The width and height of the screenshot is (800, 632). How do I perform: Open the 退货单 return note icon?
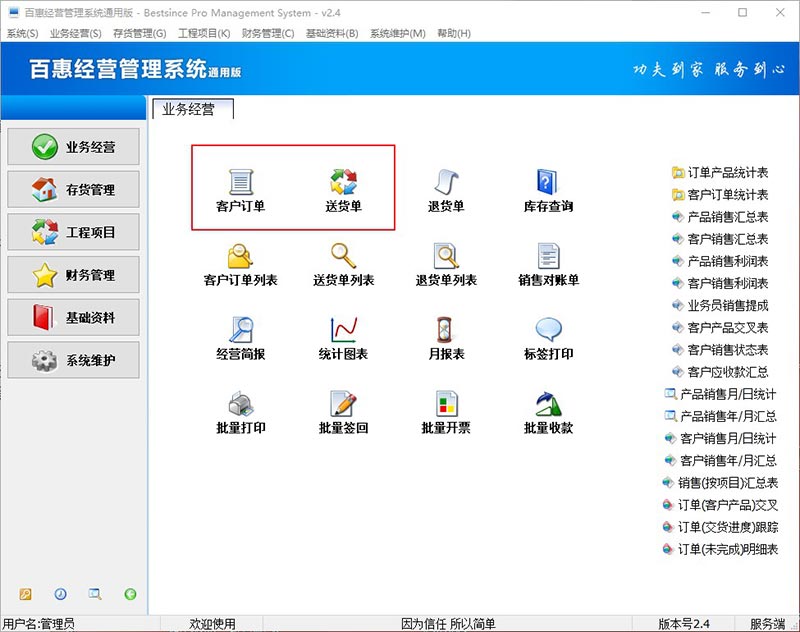[446, 182]
